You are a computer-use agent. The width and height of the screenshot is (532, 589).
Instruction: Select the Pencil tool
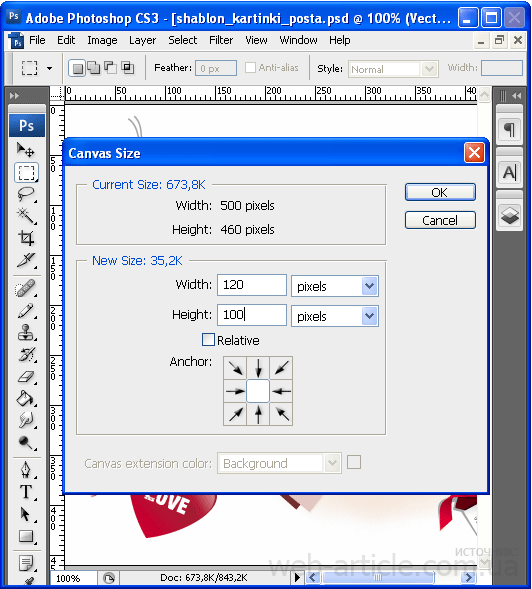26,311
